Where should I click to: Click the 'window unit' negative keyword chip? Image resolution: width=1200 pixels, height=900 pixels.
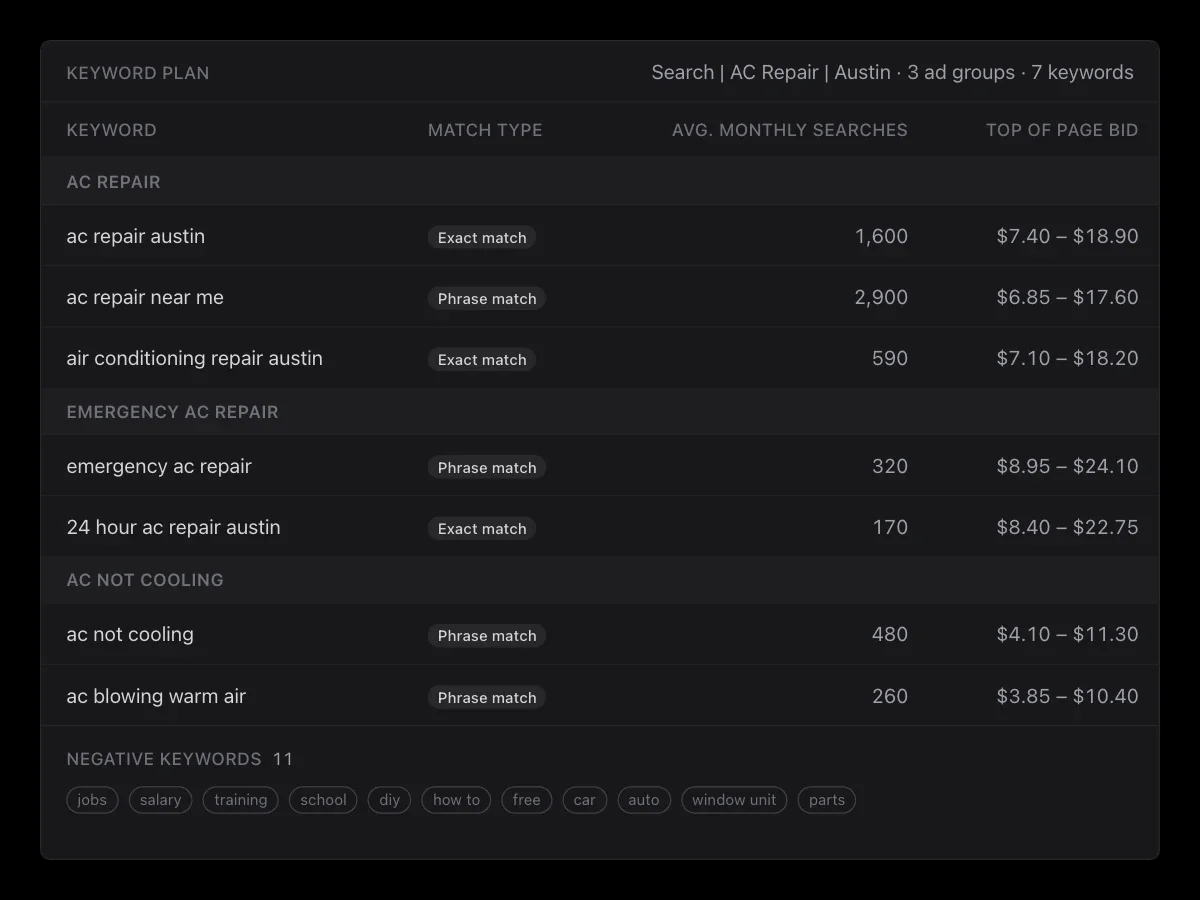coord(734,800)
